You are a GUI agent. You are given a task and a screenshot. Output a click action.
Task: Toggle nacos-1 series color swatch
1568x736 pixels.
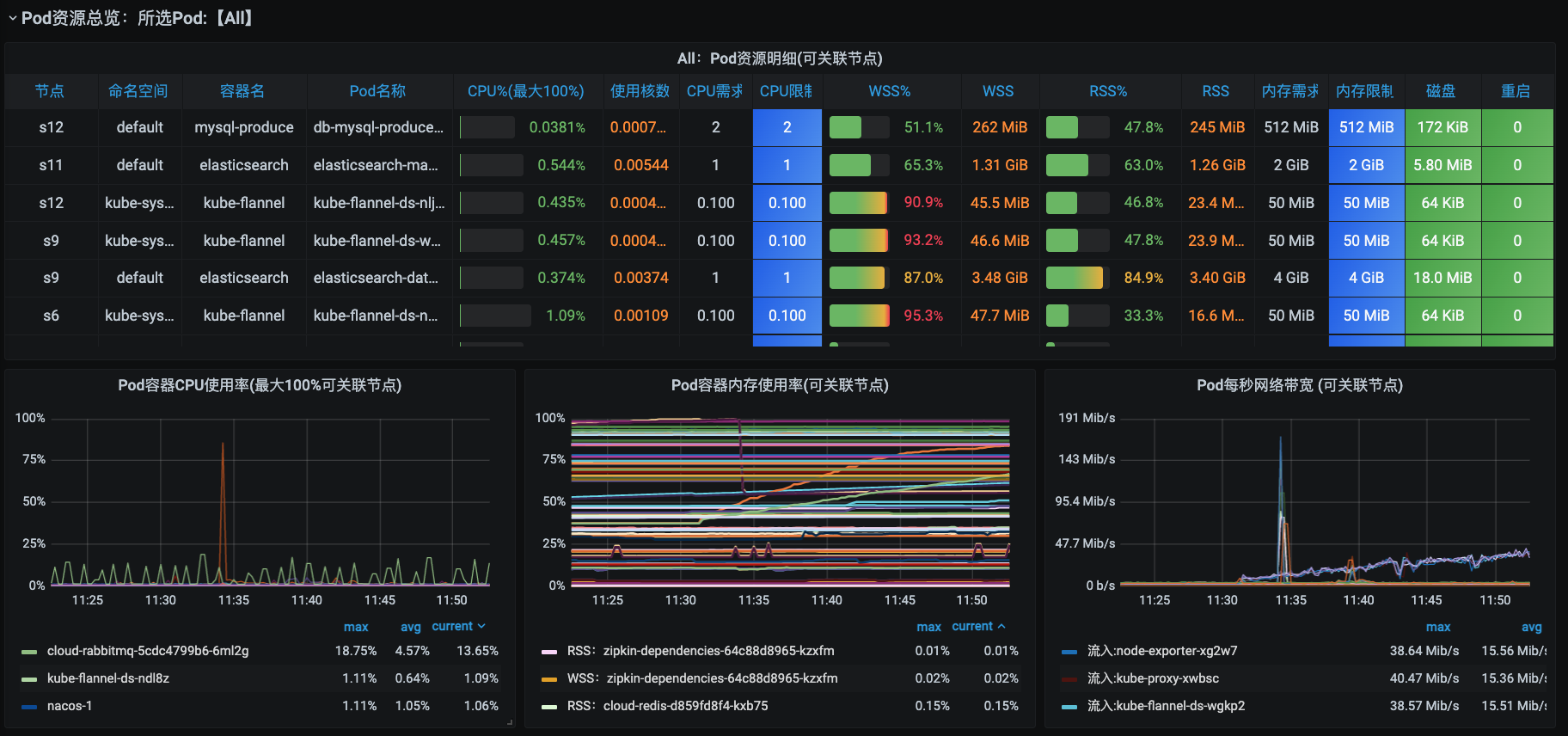[29, 707]
